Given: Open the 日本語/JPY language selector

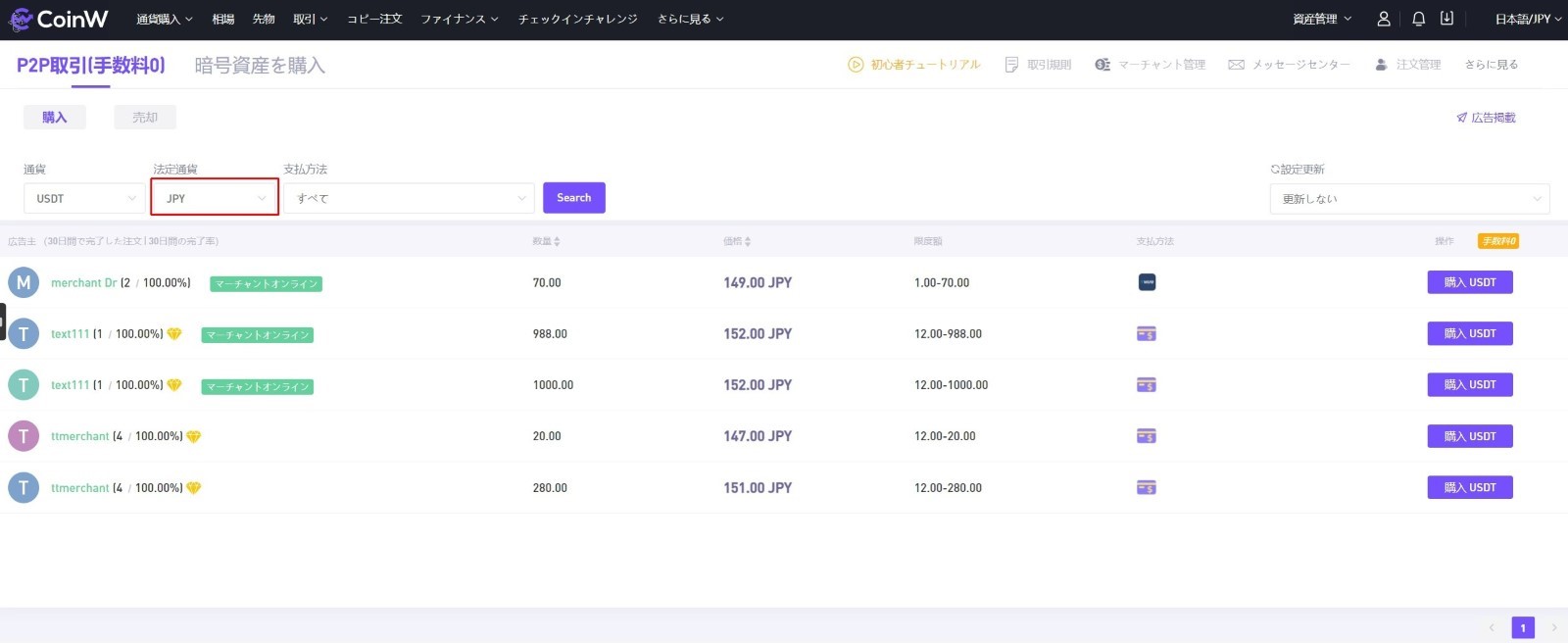Looking at the screenshot, I should point(1528,19).
